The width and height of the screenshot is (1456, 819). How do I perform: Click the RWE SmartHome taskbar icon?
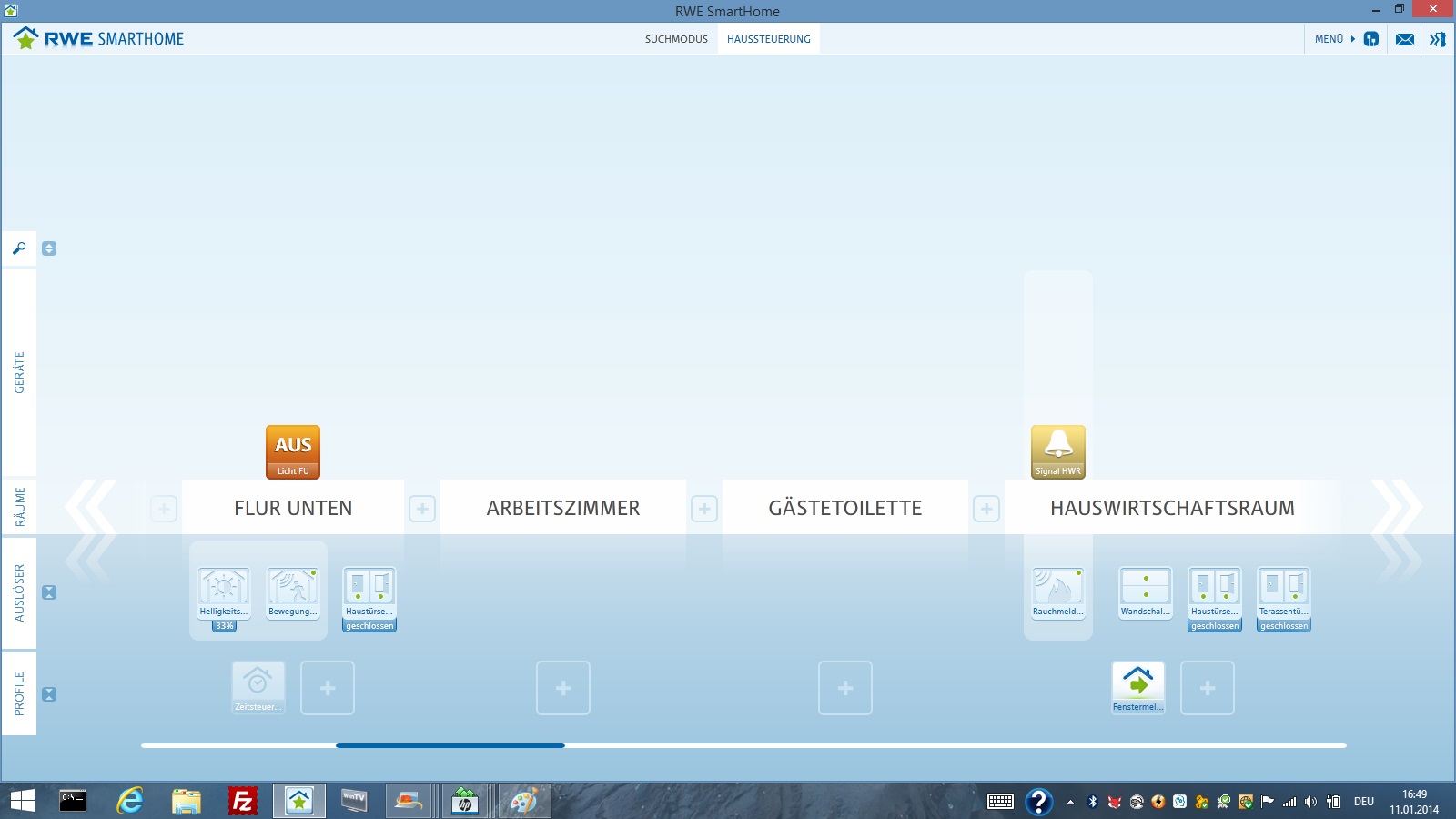(299, 801)
